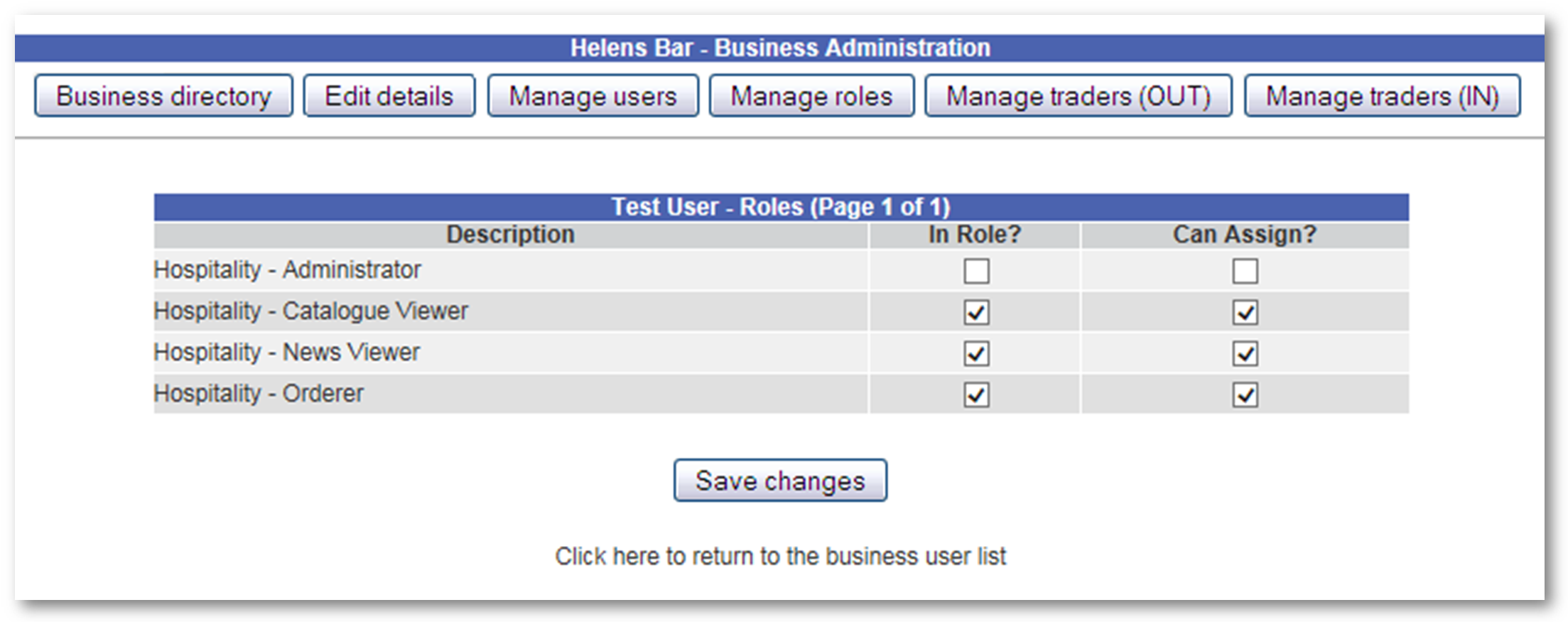Screen dimensions: 1568x622
Task: Uncheck In Role for Catalogue Viewer
Action: click(x=976, y=312)
